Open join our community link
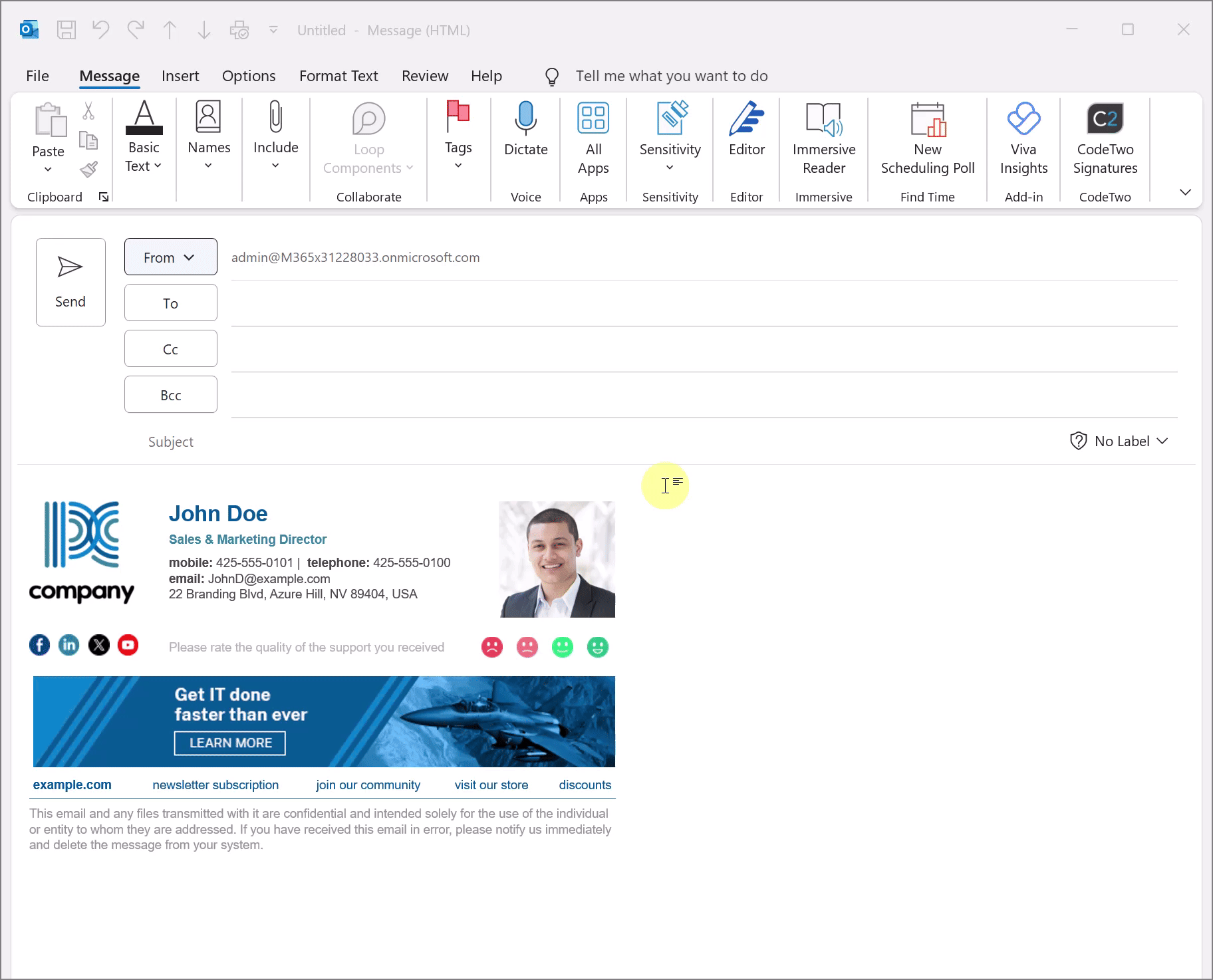 (368, 785)
